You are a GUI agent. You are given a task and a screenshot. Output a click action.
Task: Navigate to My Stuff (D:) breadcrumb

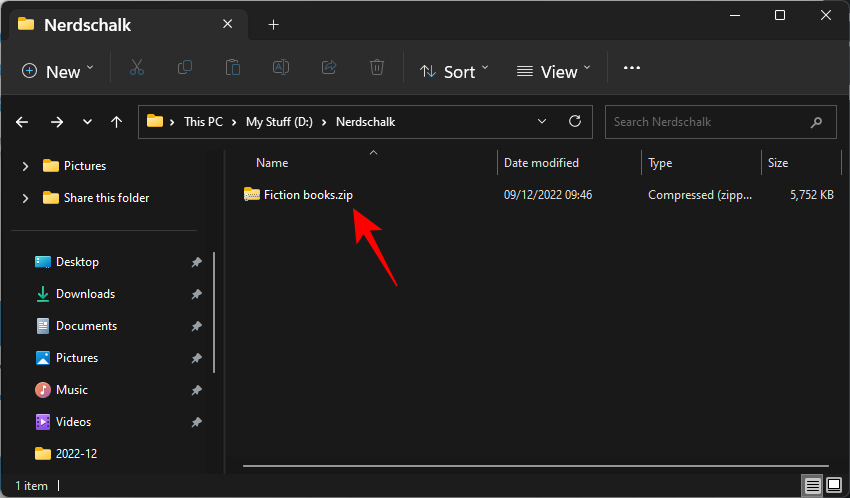click(278, 121)
